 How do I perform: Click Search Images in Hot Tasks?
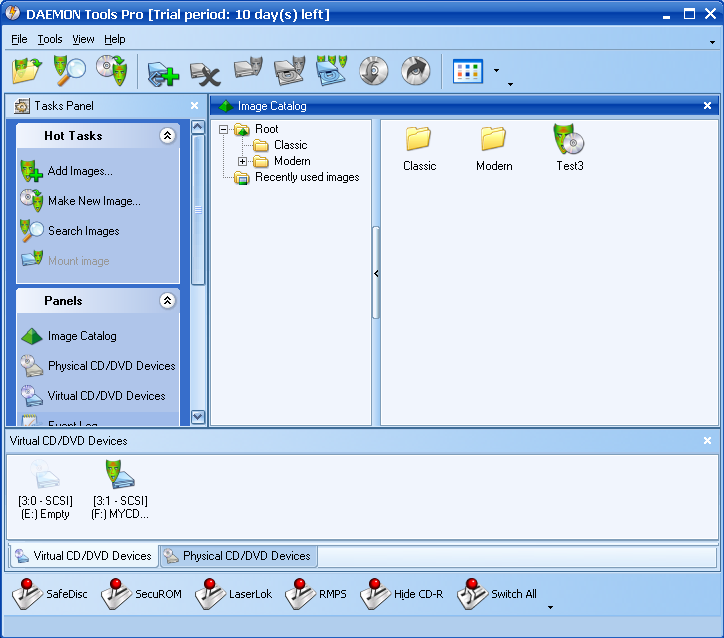pos(84,231)
